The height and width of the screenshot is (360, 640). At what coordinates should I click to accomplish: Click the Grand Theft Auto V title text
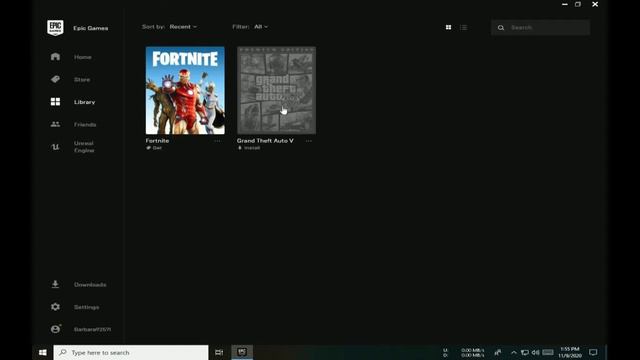[x=265, y=140]
